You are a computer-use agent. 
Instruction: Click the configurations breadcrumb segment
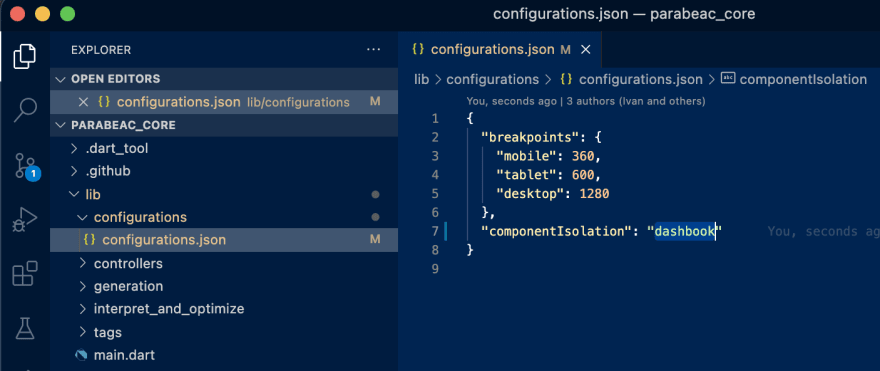tap(492, 80)
